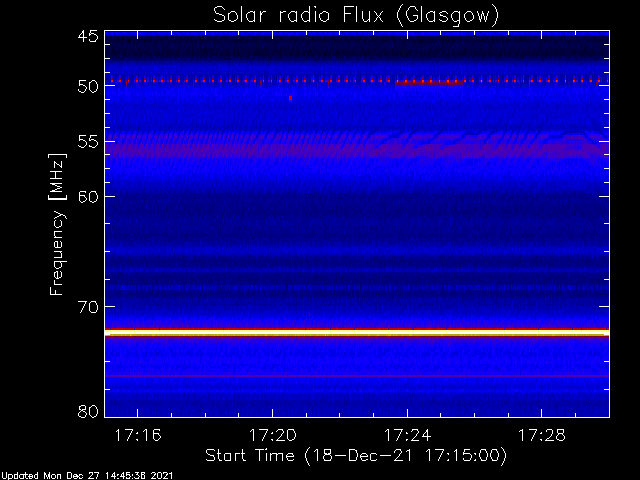This screenshot has width=640, height=480.
Task: Click the '80' frequency axis label
Action: [88, 411]
